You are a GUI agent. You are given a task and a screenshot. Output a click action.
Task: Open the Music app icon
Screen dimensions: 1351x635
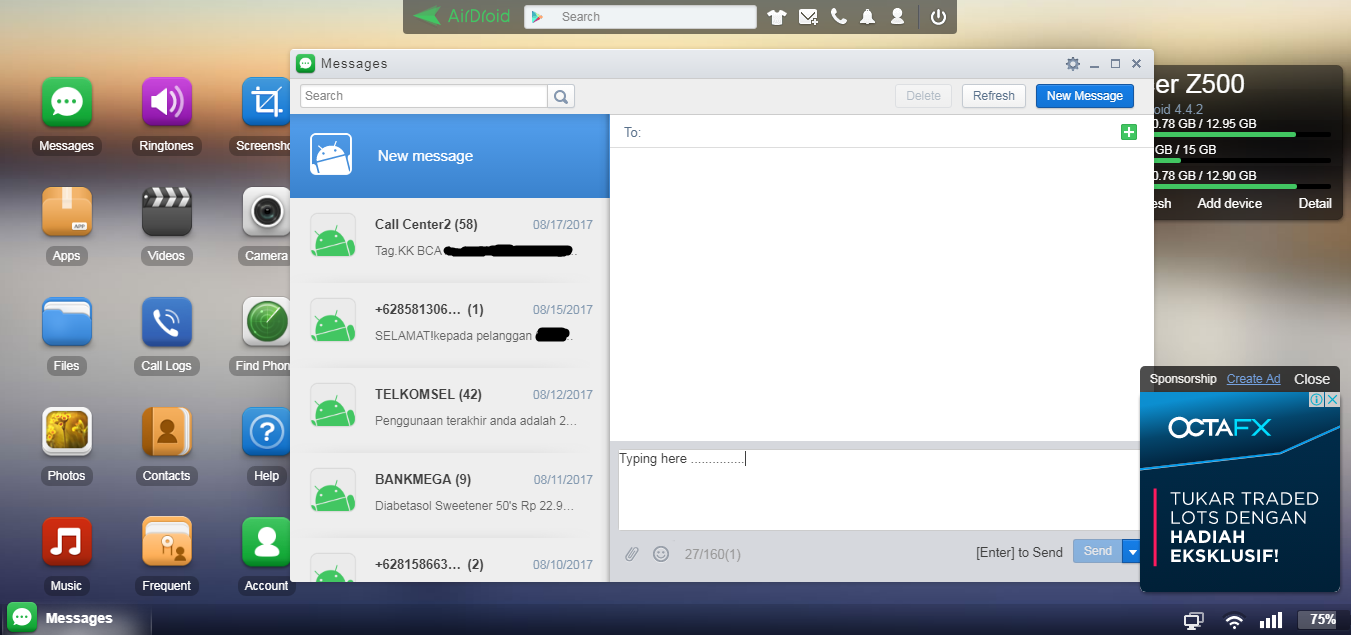67,543
